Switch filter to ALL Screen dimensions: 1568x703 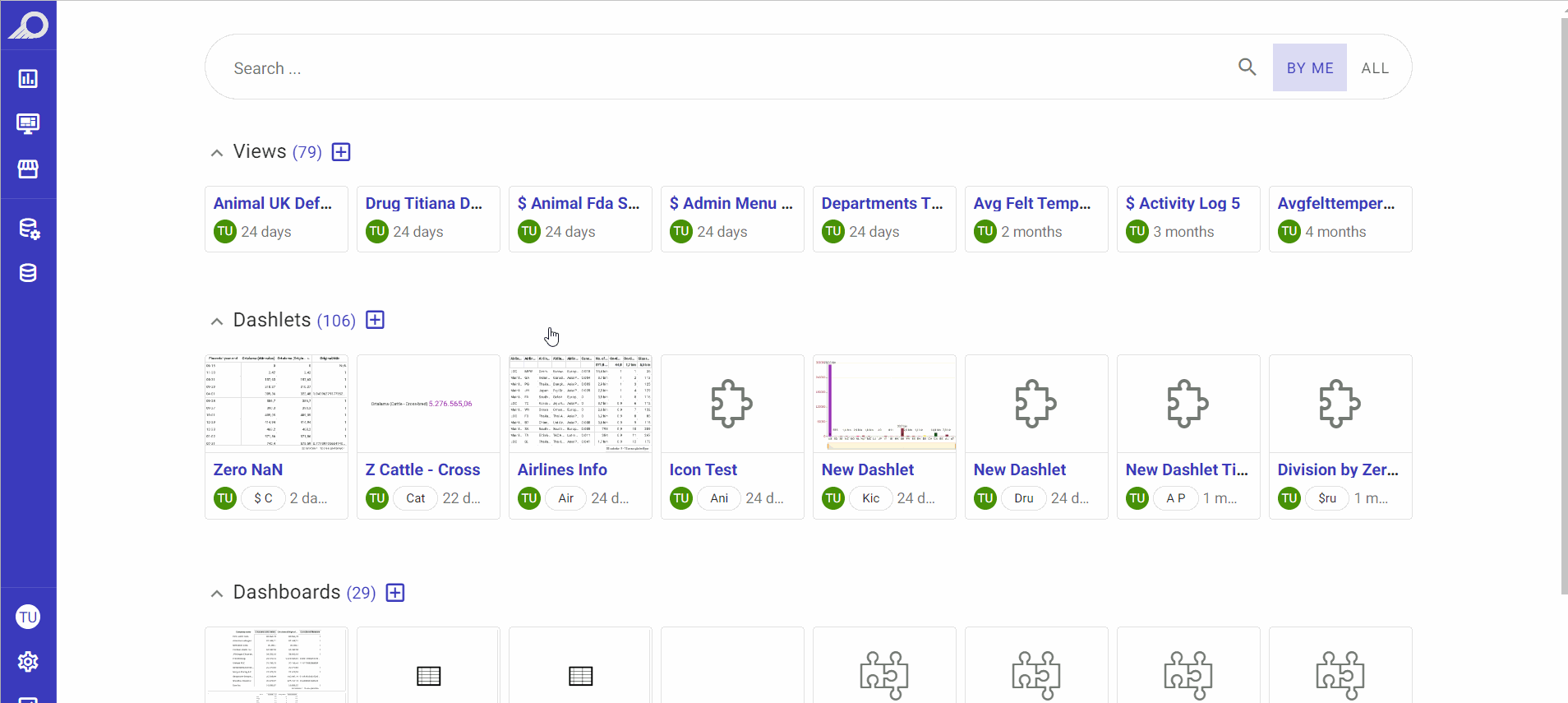click(1375, 67)
